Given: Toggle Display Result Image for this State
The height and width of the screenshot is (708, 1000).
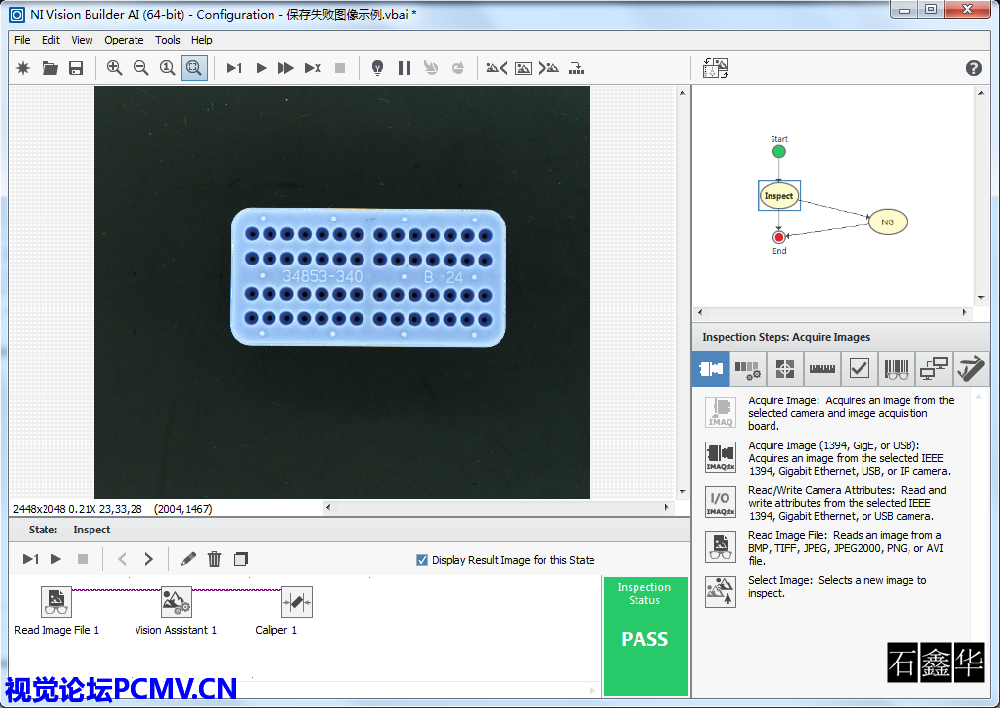Looking at the screenshot, I should 422,560.
